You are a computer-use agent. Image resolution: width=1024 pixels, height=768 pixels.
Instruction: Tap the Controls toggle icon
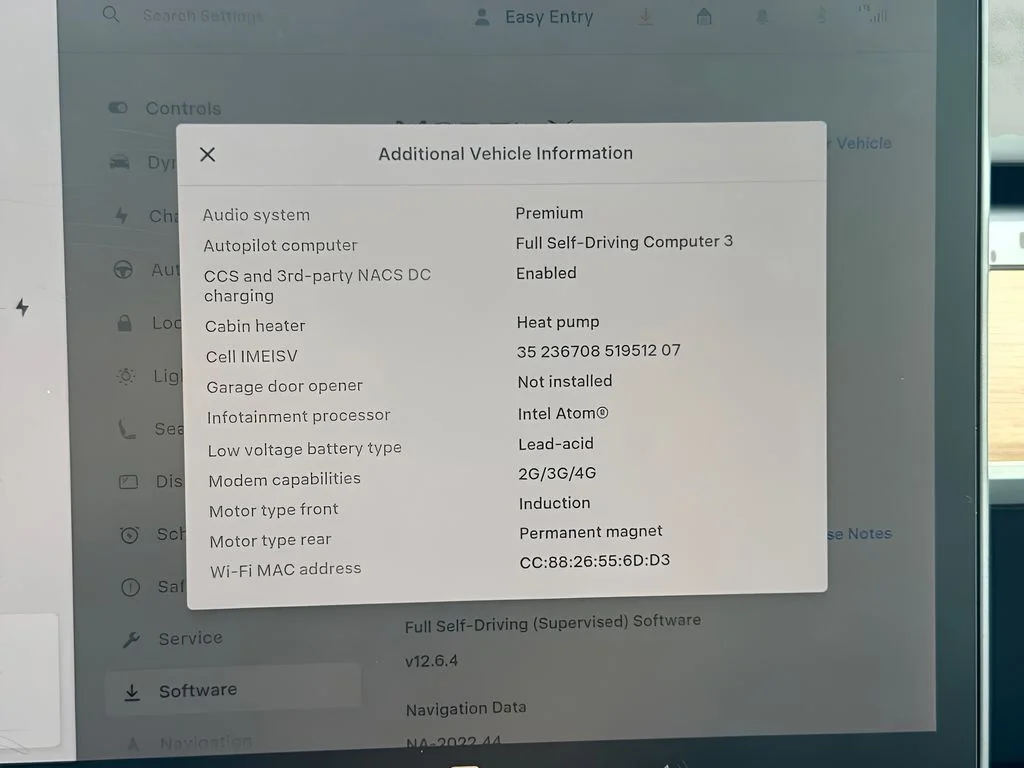tap(118, 108)
